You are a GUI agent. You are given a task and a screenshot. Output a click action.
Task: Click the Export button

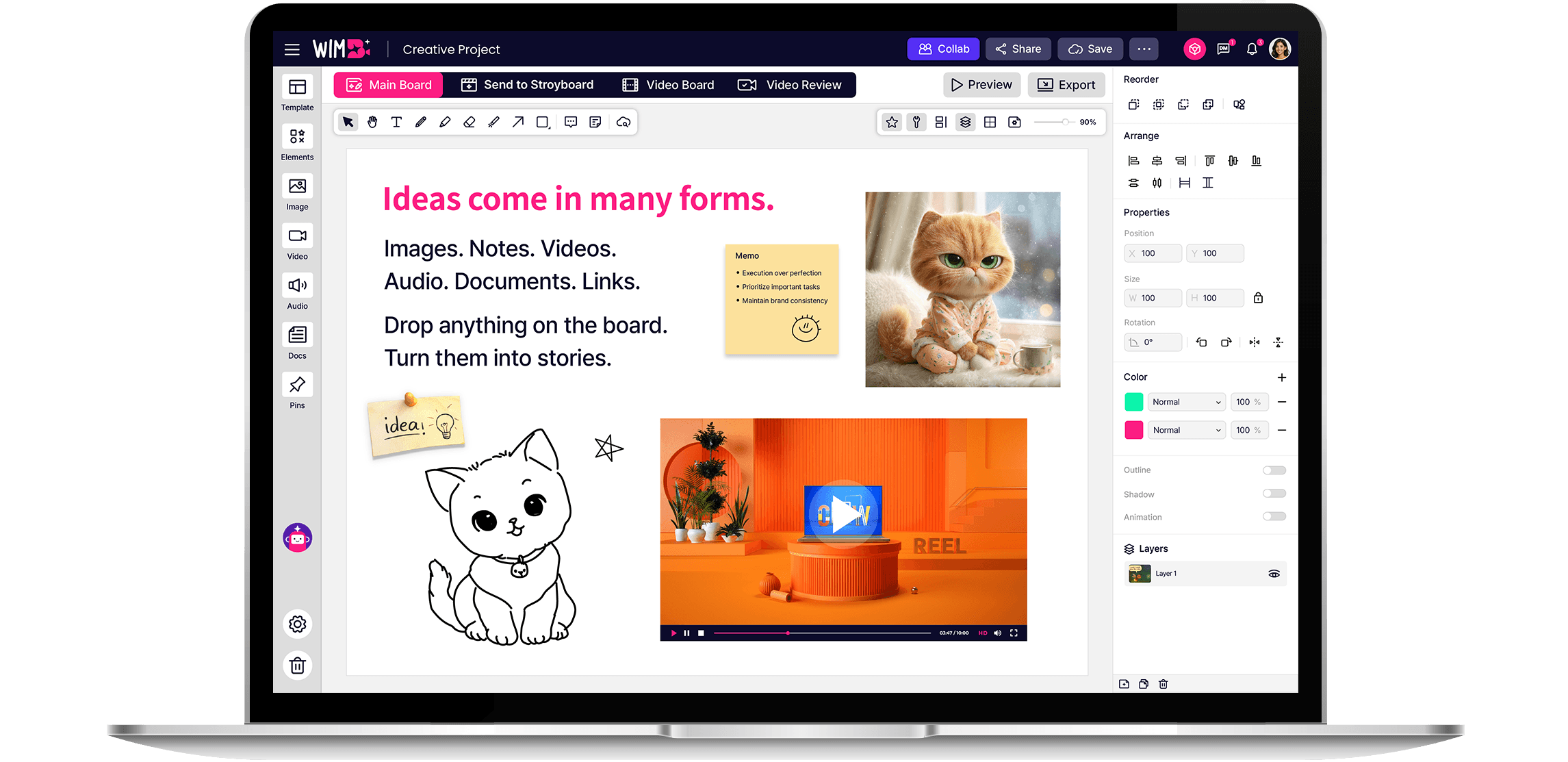(x=1066, y=85)
